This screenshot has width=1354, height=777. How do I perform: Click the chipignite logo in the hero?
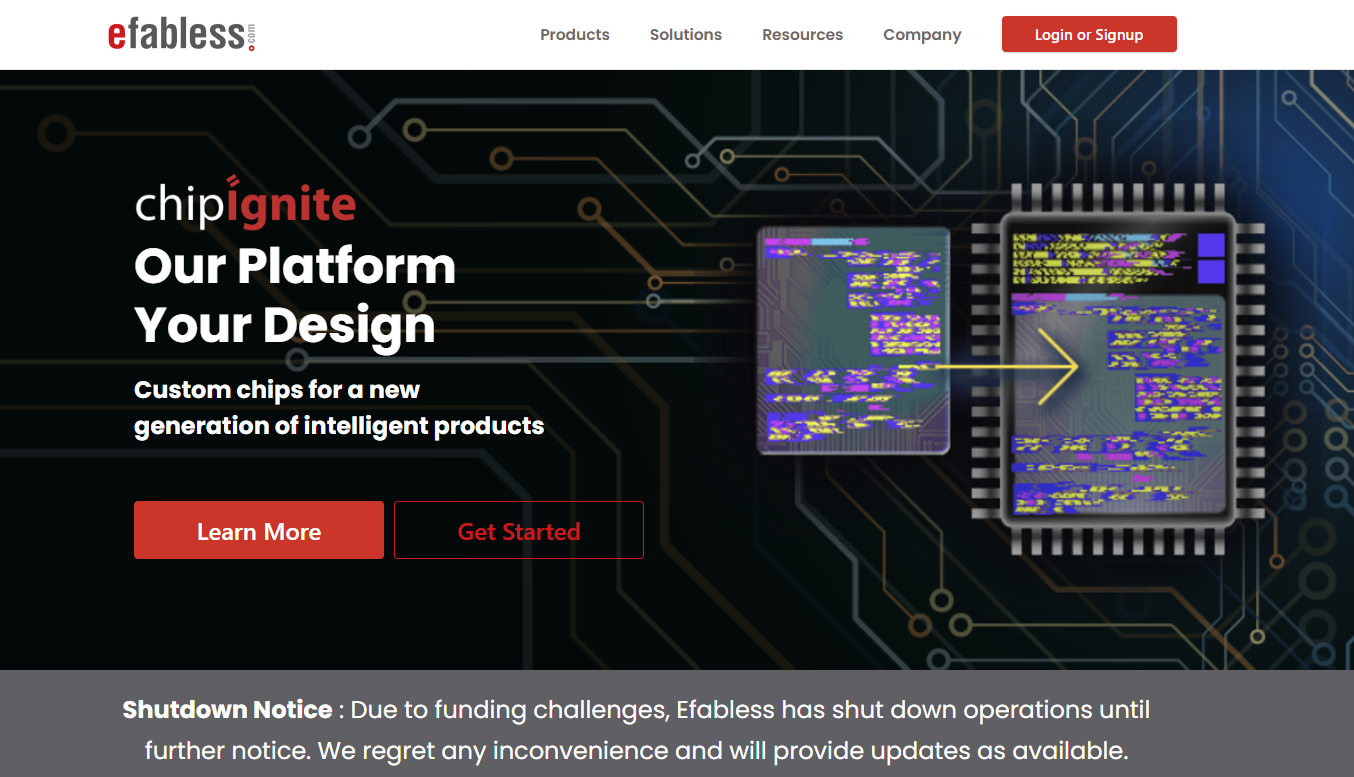click(x=245, y=203)
